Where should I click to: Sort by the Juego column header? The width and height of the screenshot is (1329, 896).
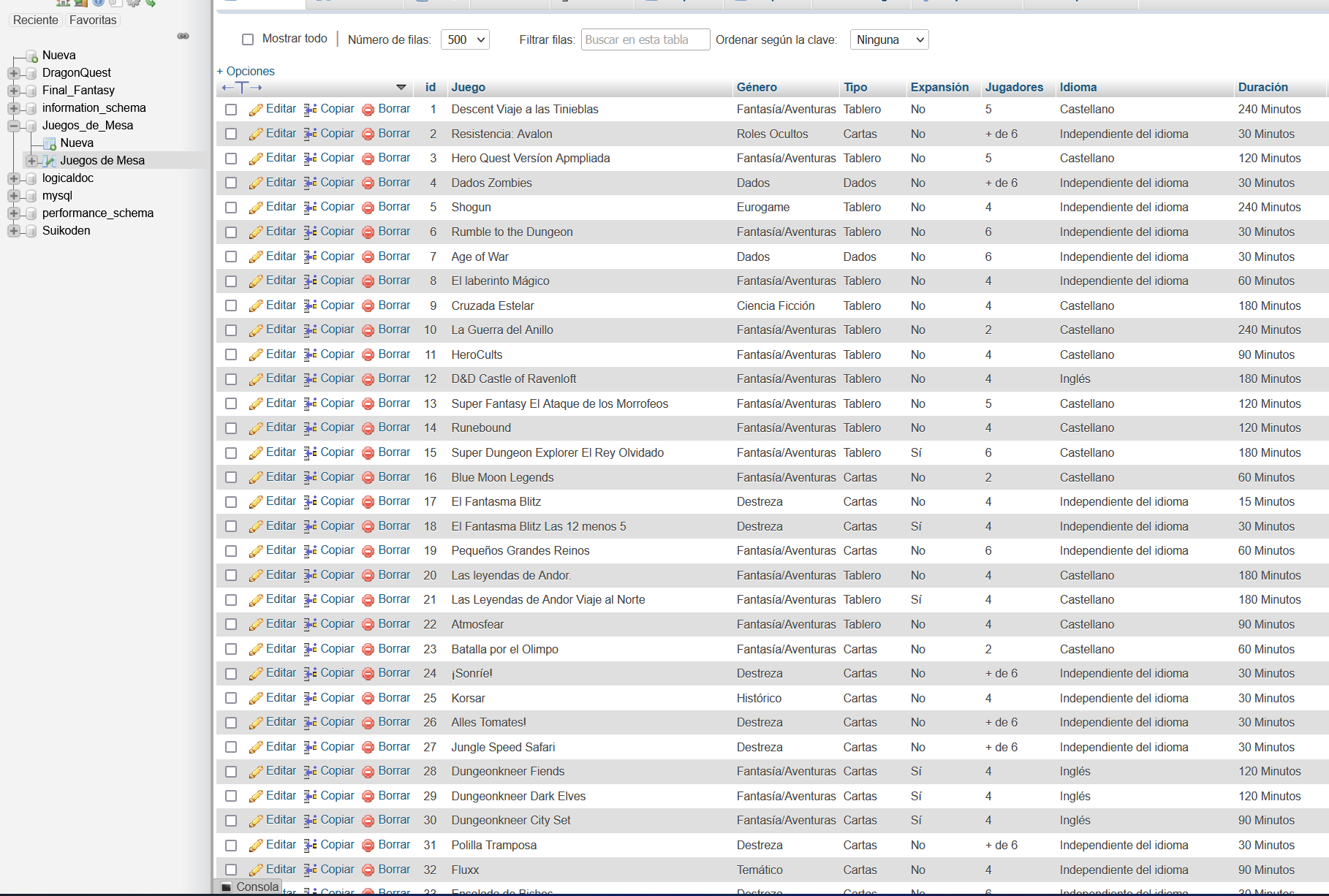tap(469, 87)
